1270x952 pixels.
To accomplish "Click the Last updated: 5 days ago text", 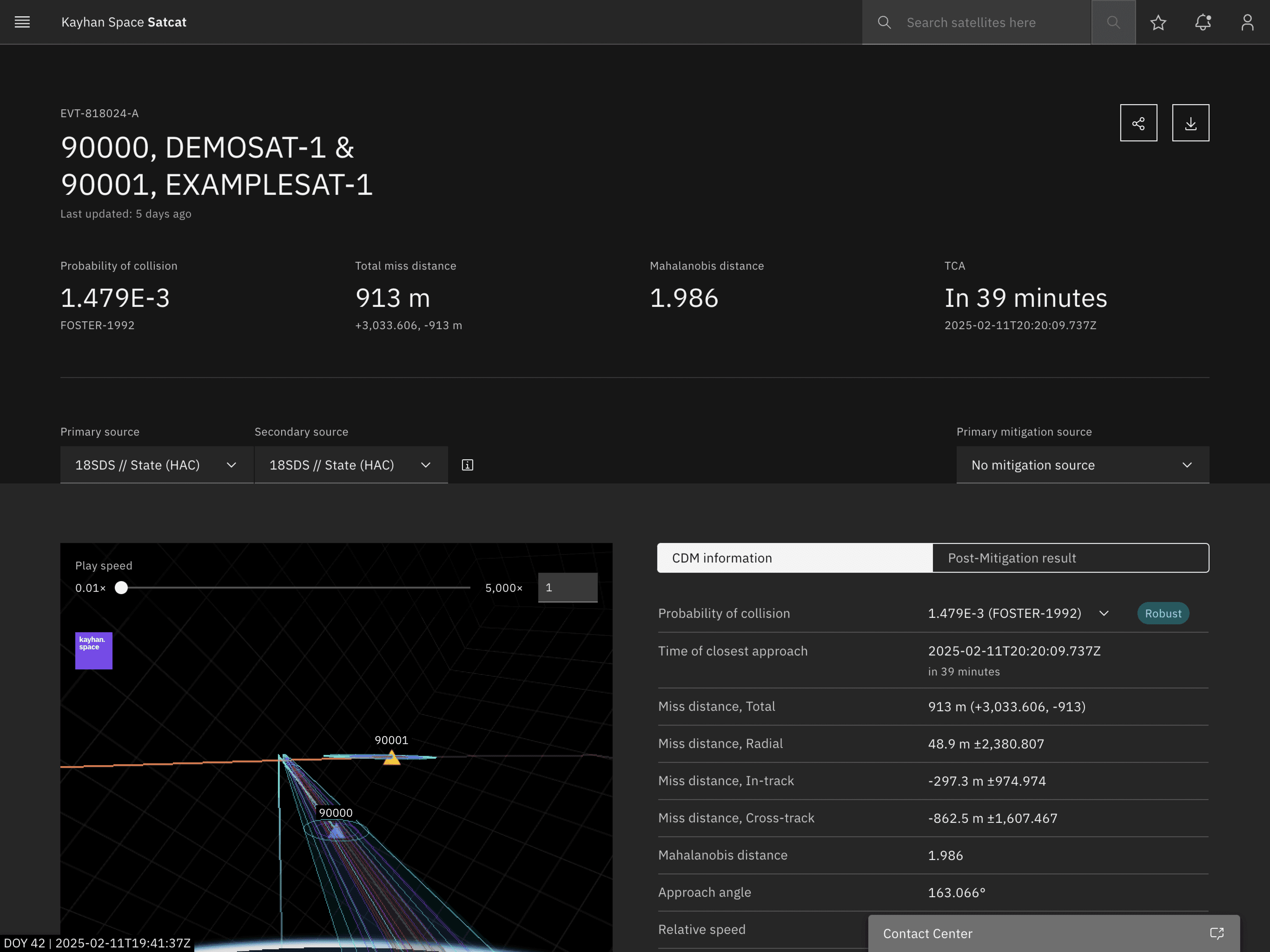I will point(126,214).
